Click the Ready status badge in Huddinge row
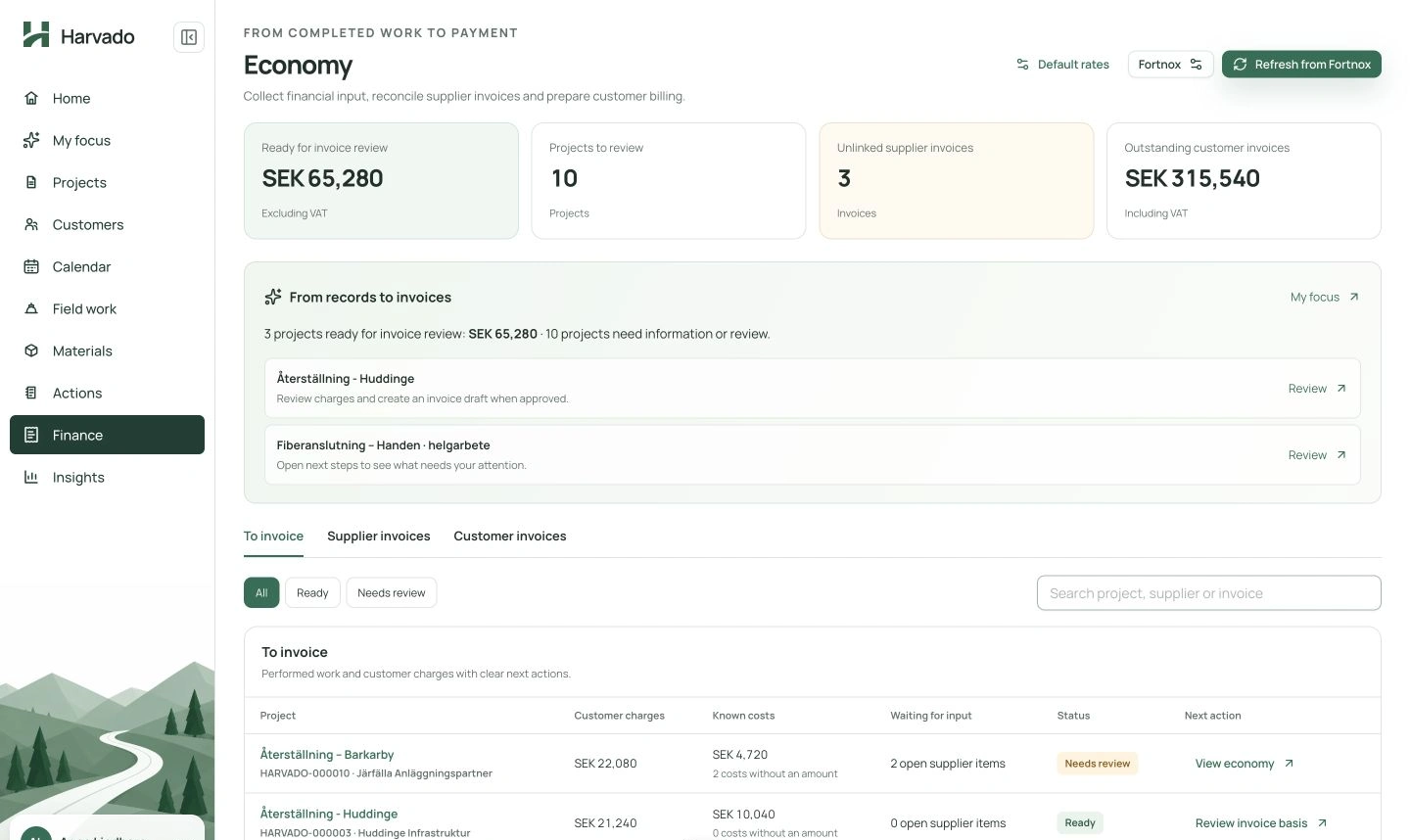The image size is (1410, 840). pyautogui.click(x=1080, y=823)
